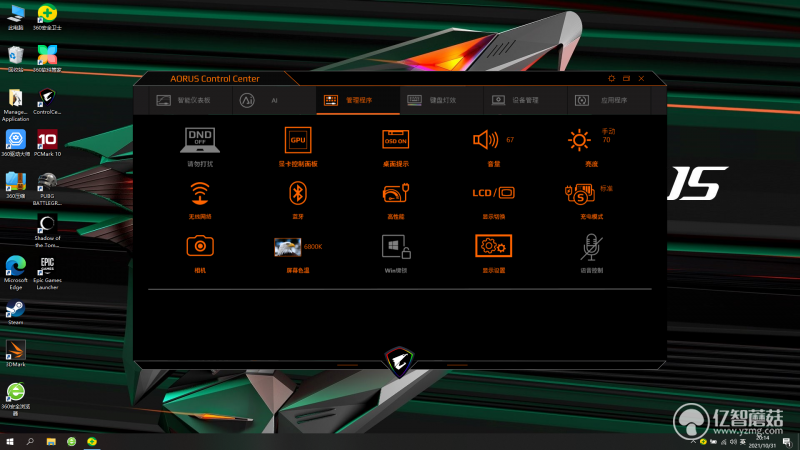Open the PUBG BATTLEGROUNDS desktop shortcut
The image size is (800, 450).
pyautogui.click(x=47, y=189)
